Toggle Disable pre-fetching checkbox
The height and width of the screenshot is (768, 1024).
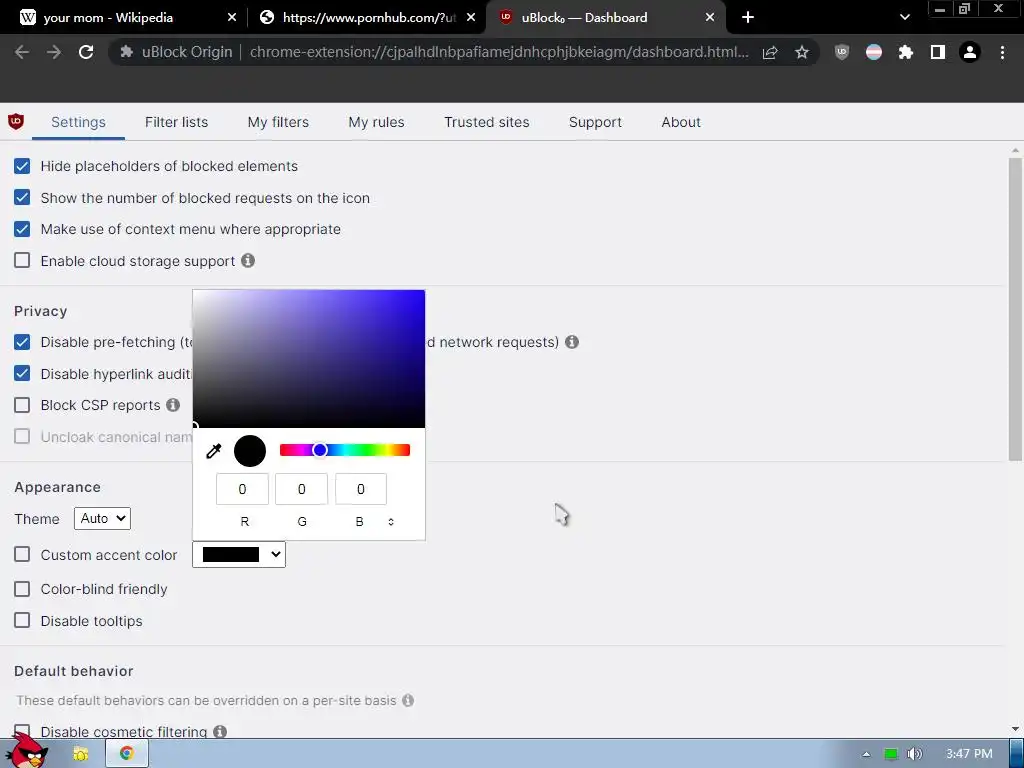coord(22,342)
